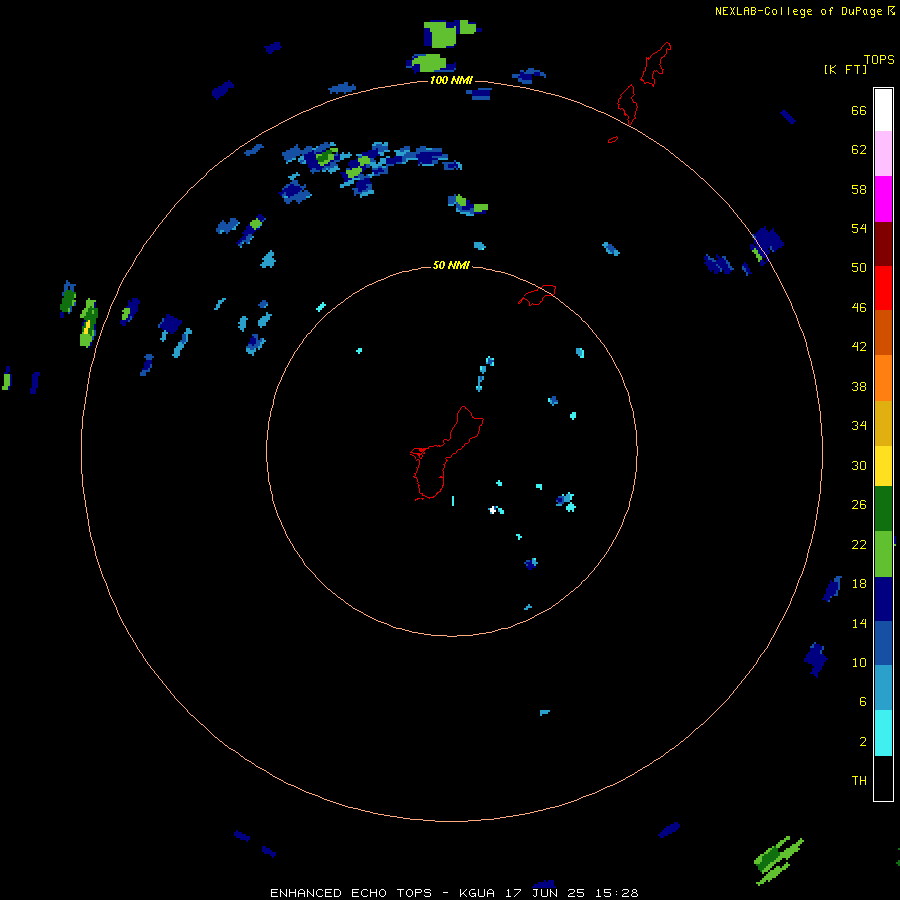This screenshot has width=900, height=900.
Task: Click the [K FT] units label
Action: pos(845,69)
